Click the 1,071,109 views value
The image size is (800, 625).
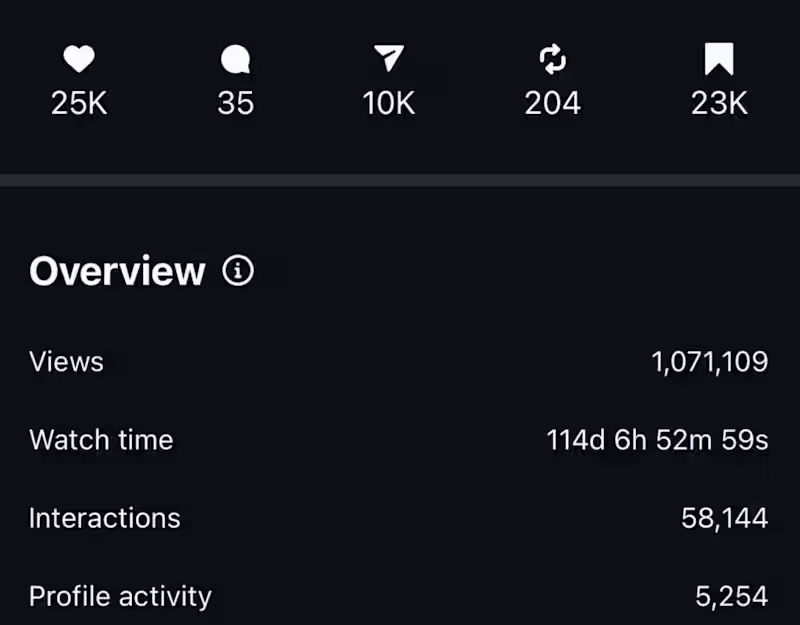(x=709, y=361)
